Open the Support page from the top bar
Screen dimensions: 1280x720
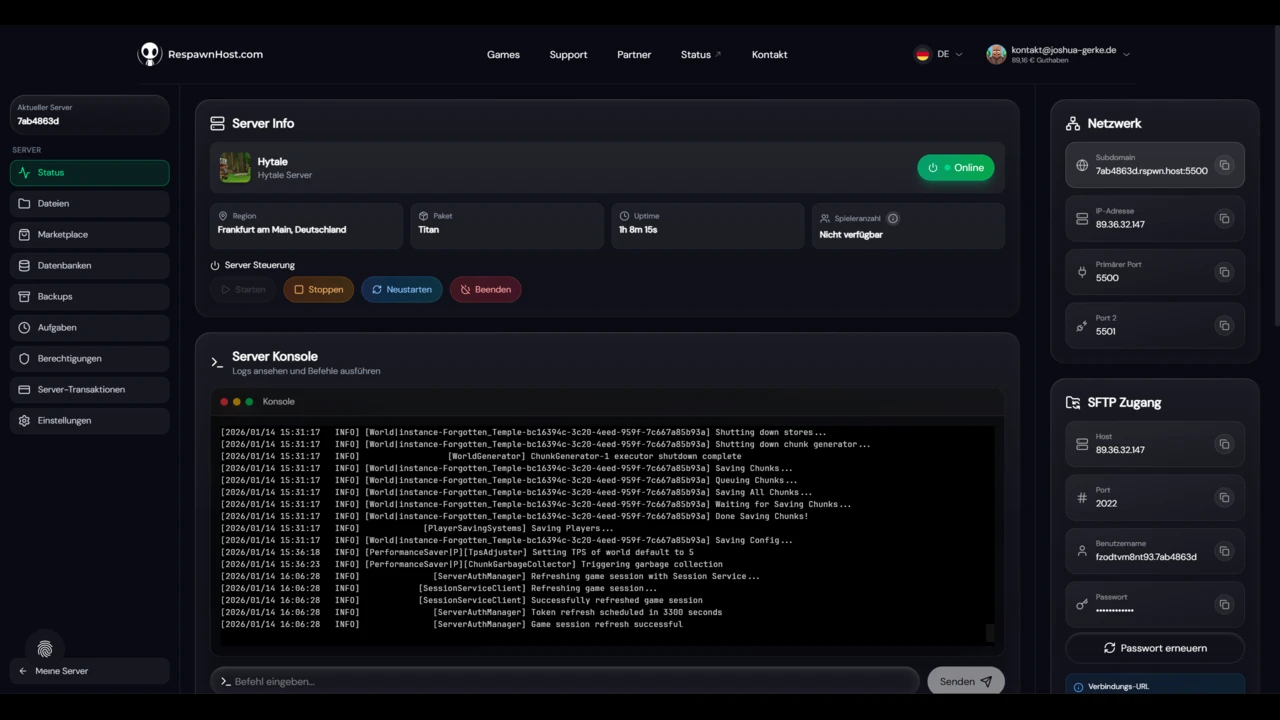pos(568,54)
